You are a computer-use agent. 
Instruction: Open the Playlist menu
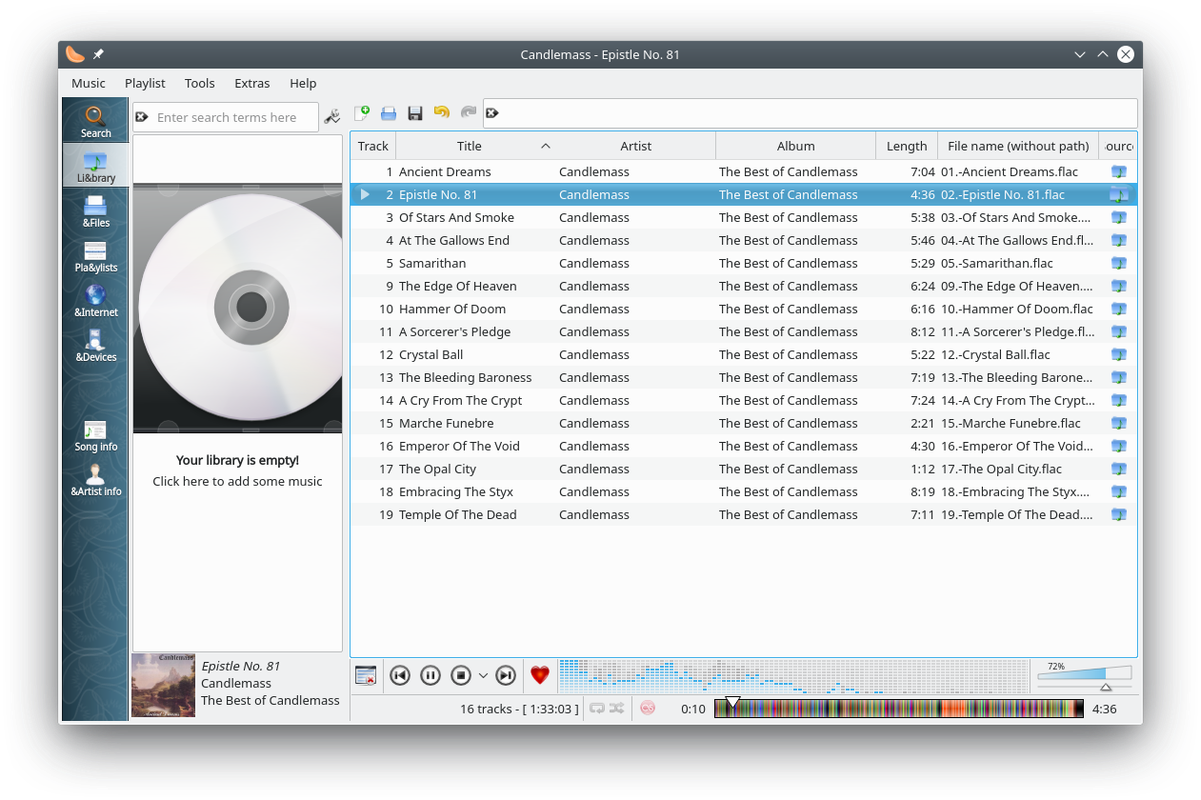pyautogui.click(x=145, y=83)
